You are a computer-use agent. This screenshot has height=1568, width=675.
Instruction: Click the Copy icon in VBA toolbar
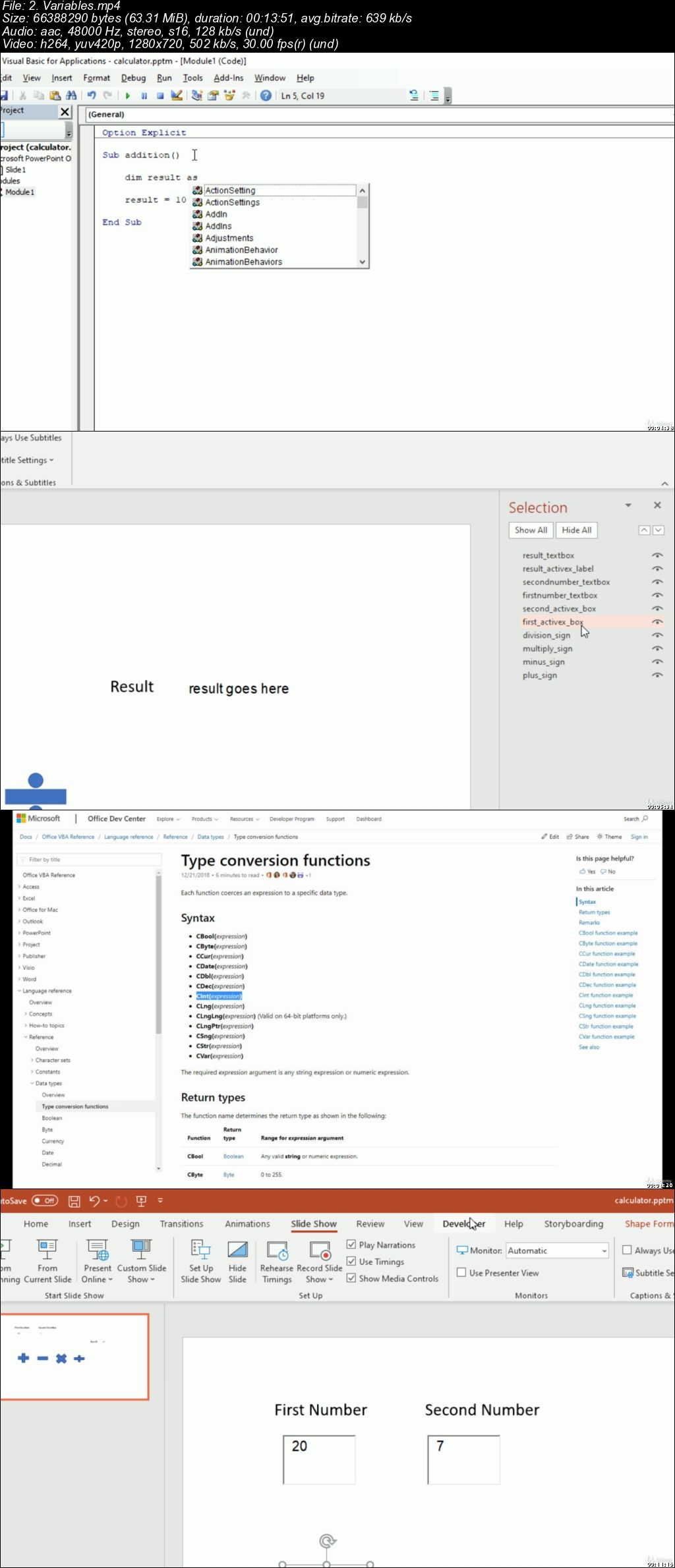(39, 96)
